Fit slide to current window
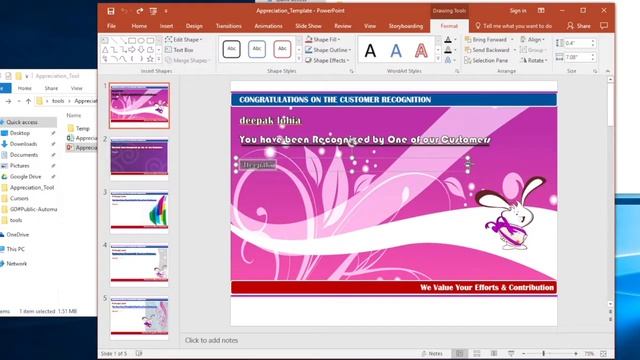Image resolution: width=640 pixels, height=360 pixels. [x=604, y=353]
